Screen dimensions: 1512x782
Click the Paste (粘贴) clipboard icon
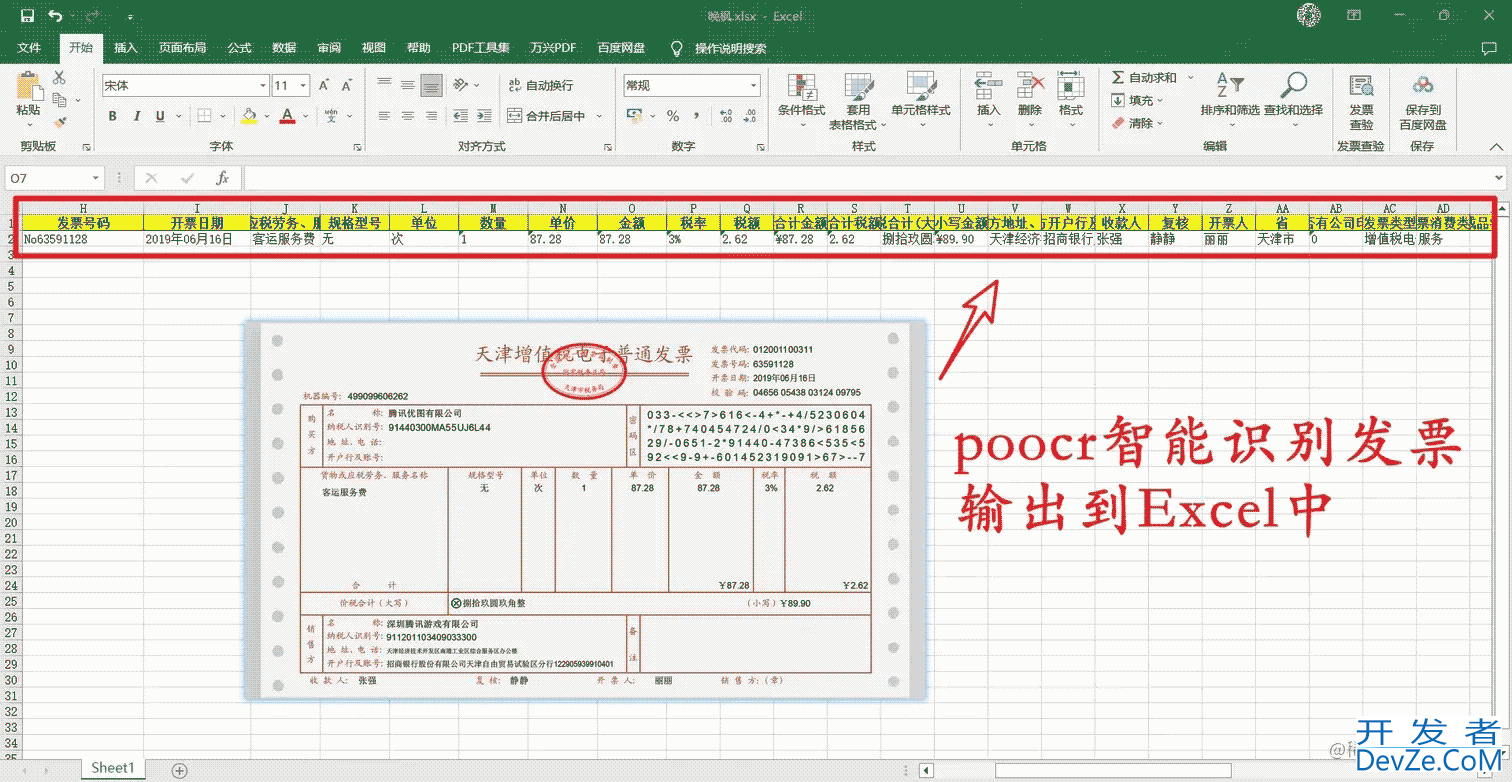(28, 88)
